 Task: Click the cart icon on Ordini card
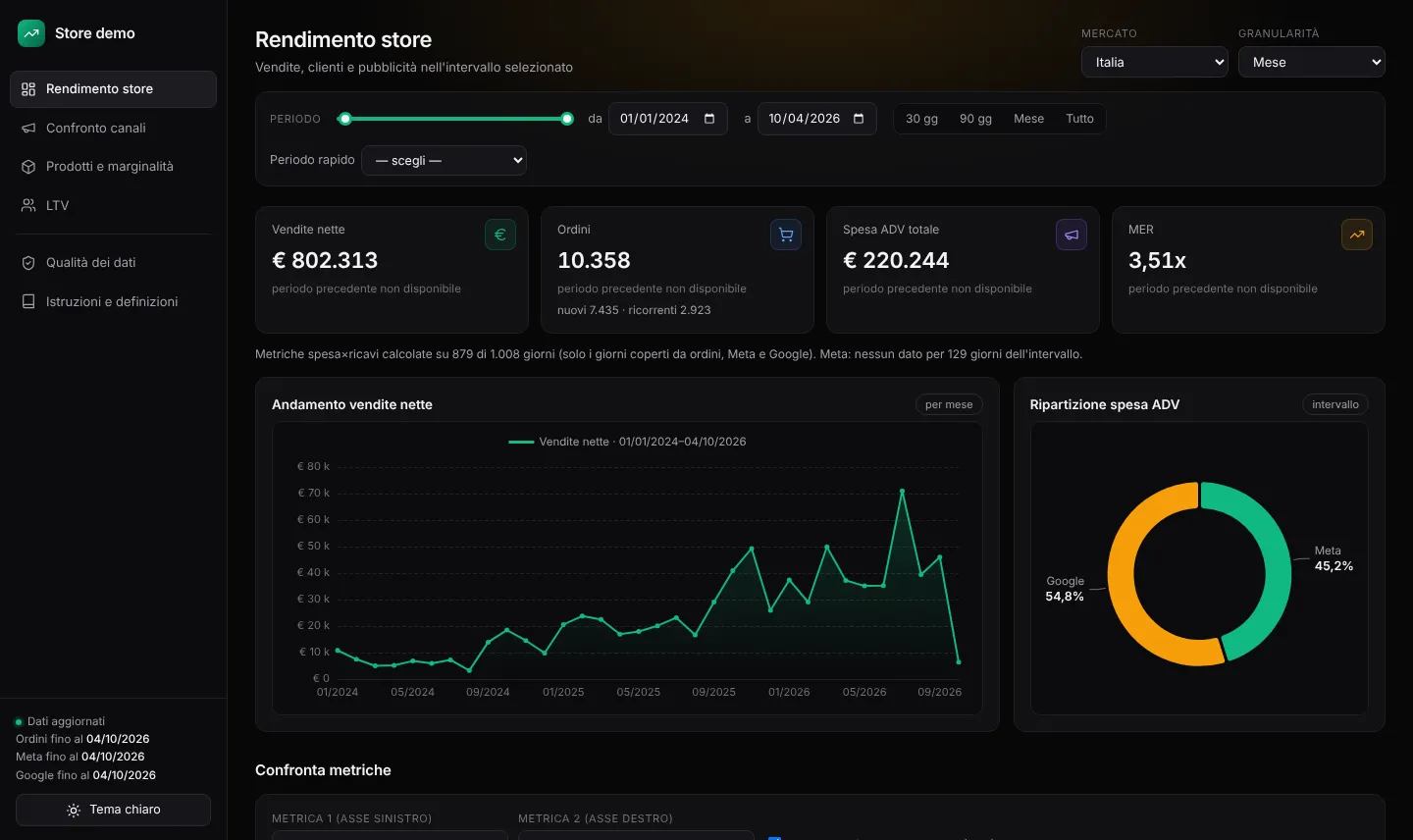[786, 235]
